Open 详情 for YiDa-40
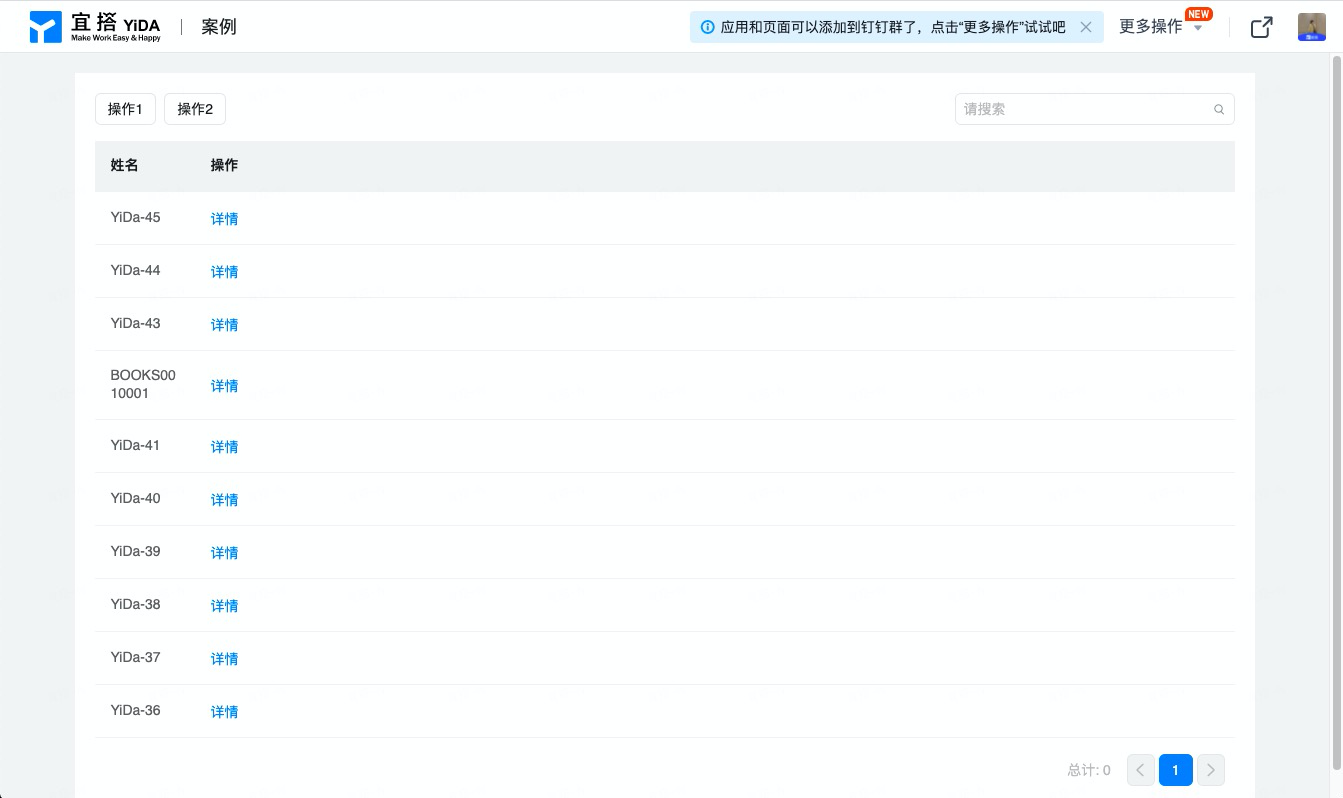The width and height of the screenshot is (1343, 798). [x=224, y=500]
